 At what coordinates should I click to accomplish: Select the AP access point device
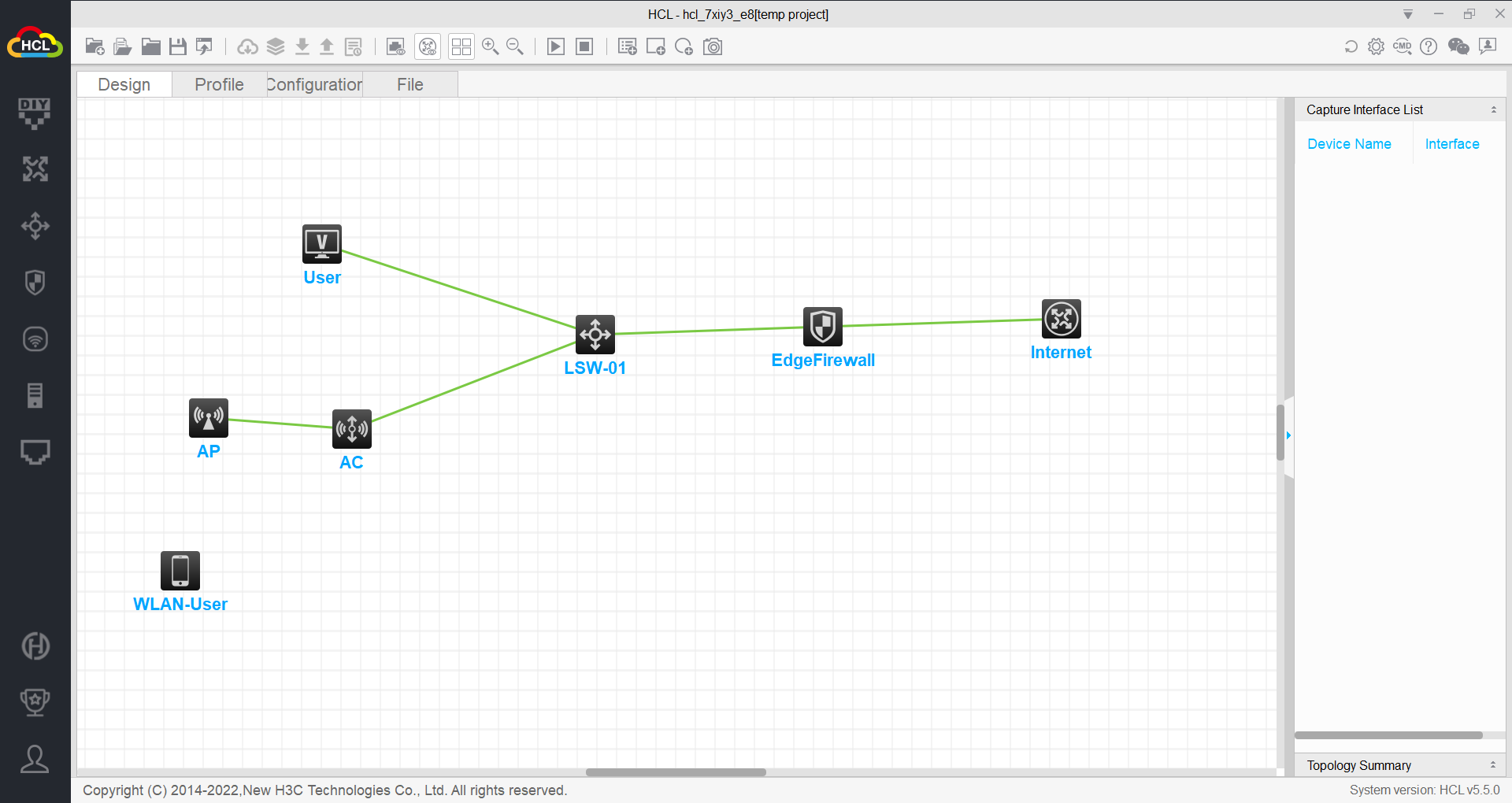209,418
